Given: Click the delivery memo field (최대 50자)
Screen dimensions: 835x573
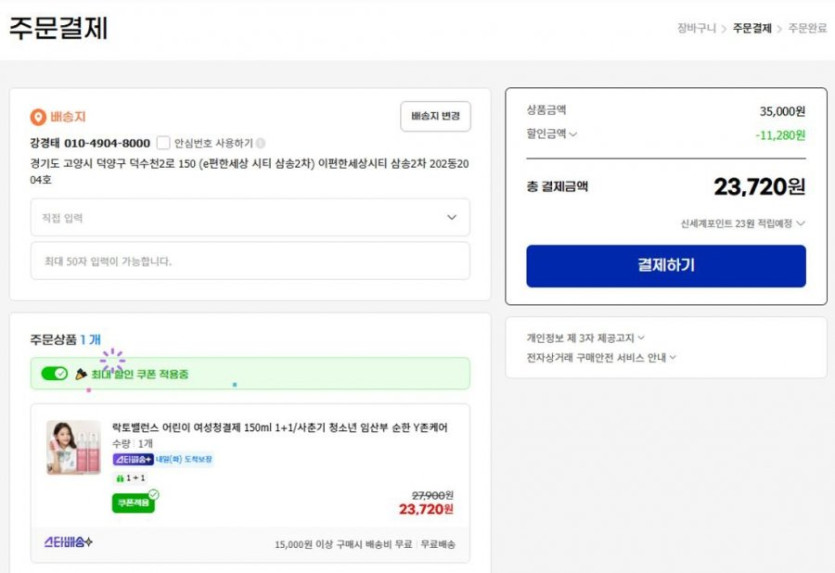Looking at the screenshot, I should [250, 261].
